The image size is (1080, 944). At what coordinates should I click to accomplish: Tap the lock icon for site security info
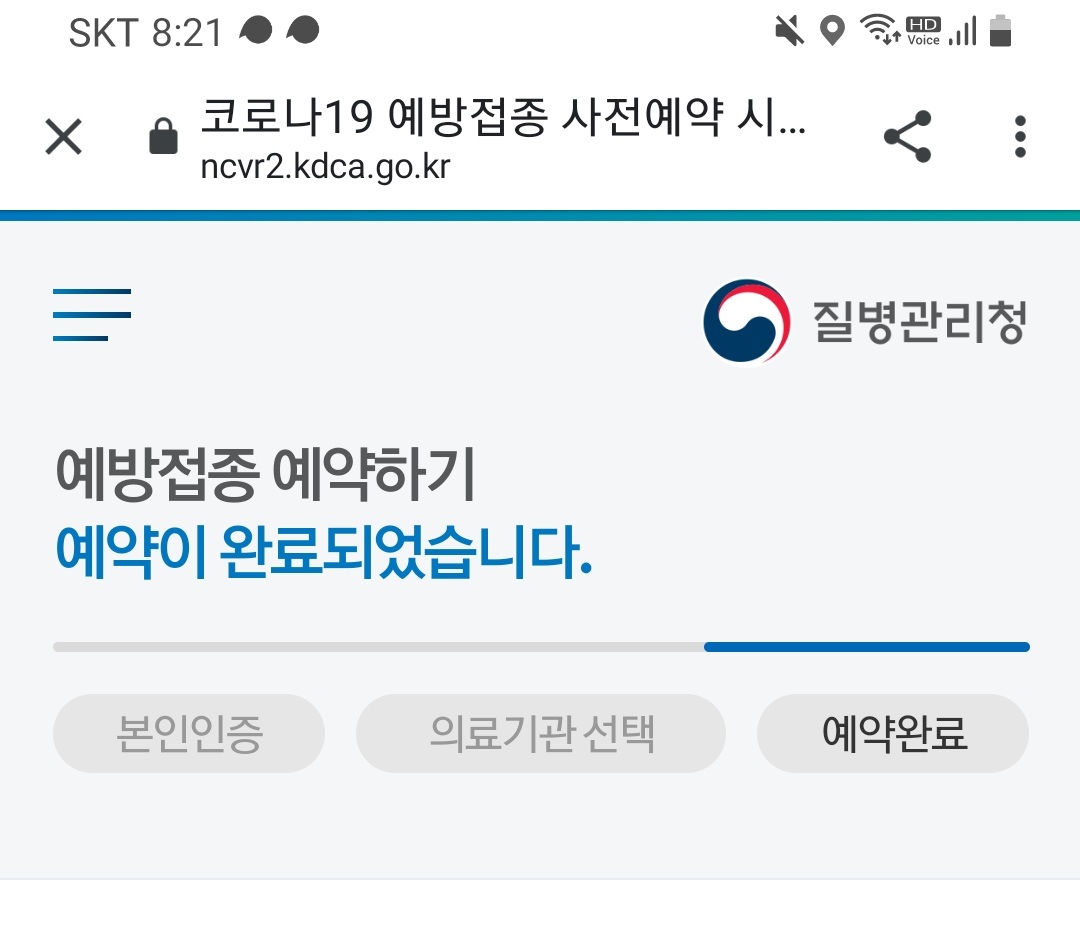163,136
